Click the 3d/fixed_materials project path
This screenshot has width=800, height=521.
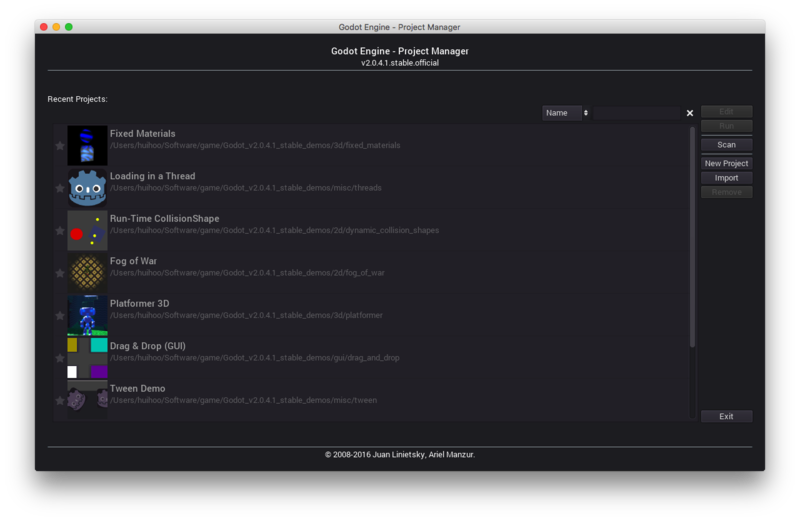point(255,145)
